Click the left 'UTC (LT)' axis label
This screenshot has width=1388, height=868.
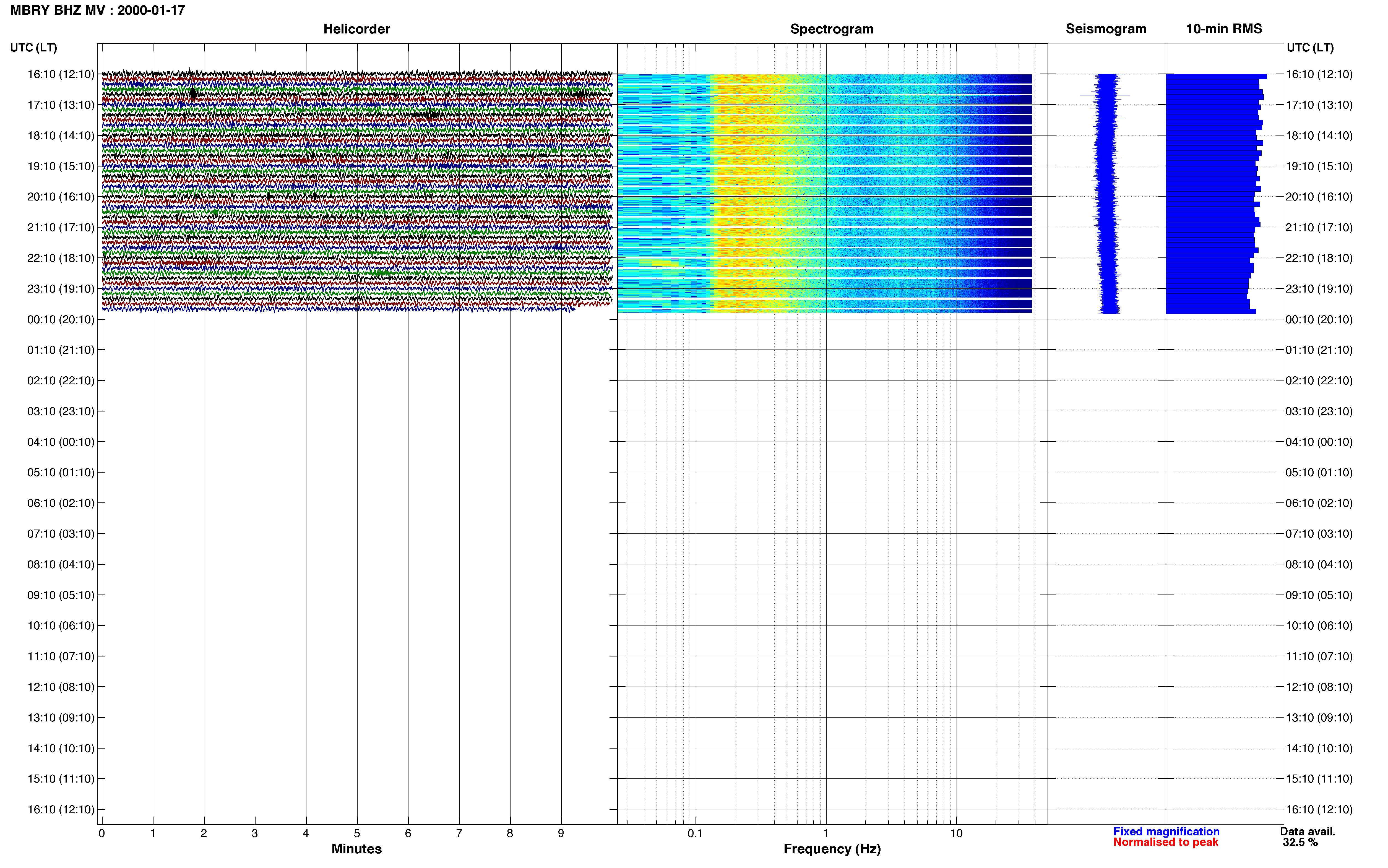(x=33, y=48)
